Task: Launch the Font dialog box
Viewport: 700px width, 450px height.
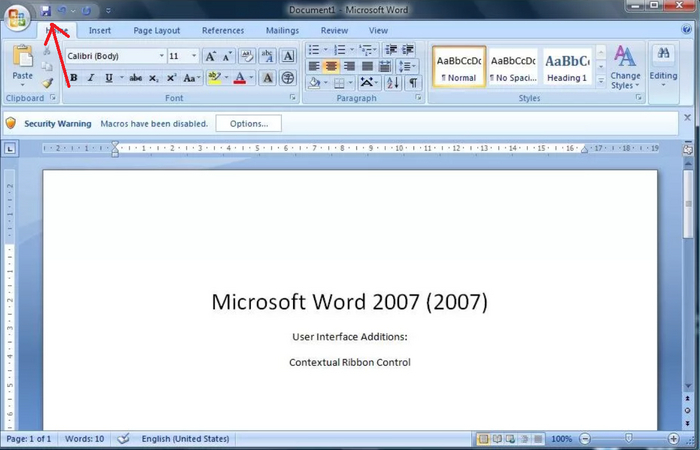Action: click(293, 97)
